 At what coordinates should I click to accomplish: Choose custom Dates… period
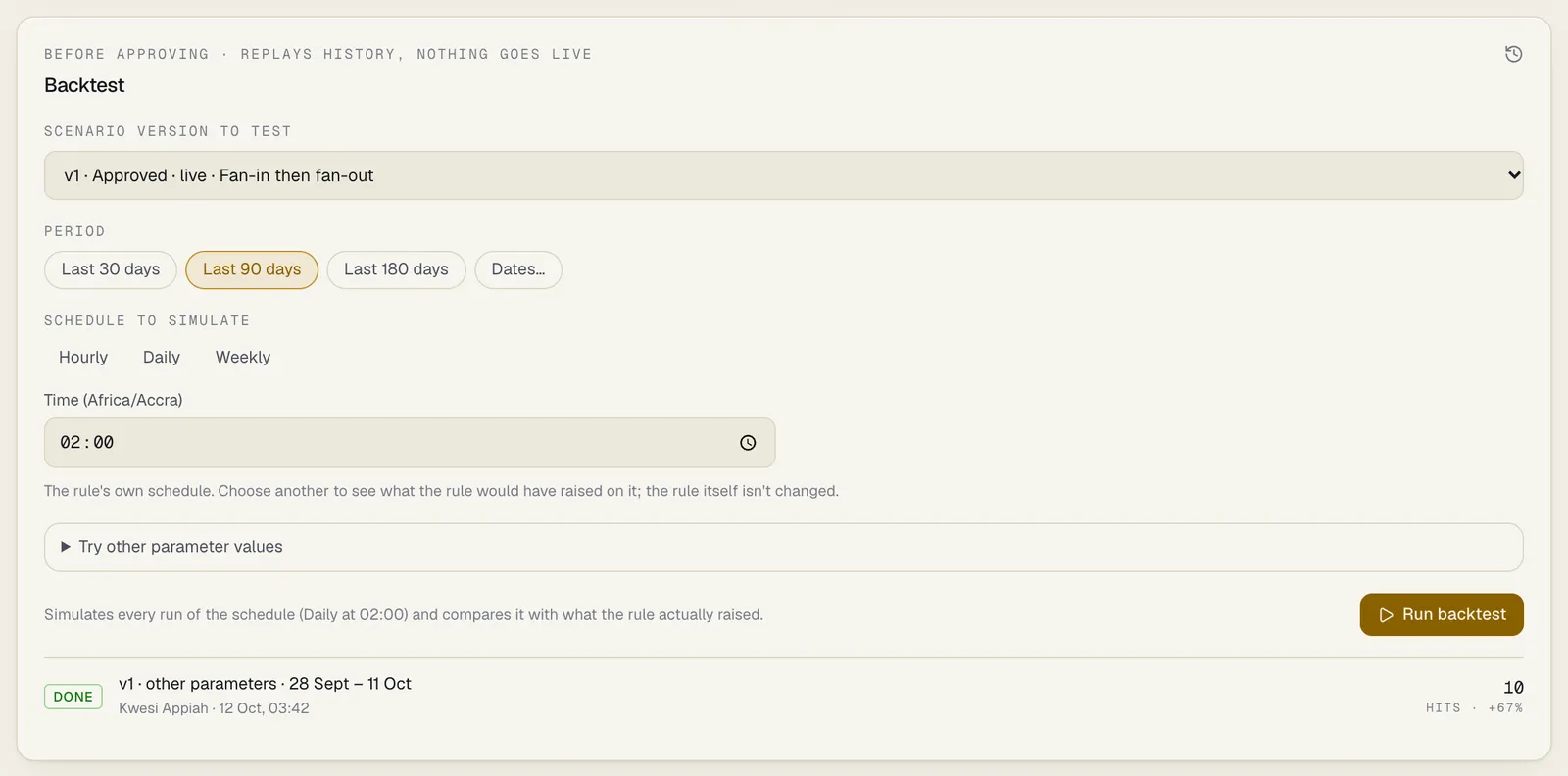click(518, 269)
